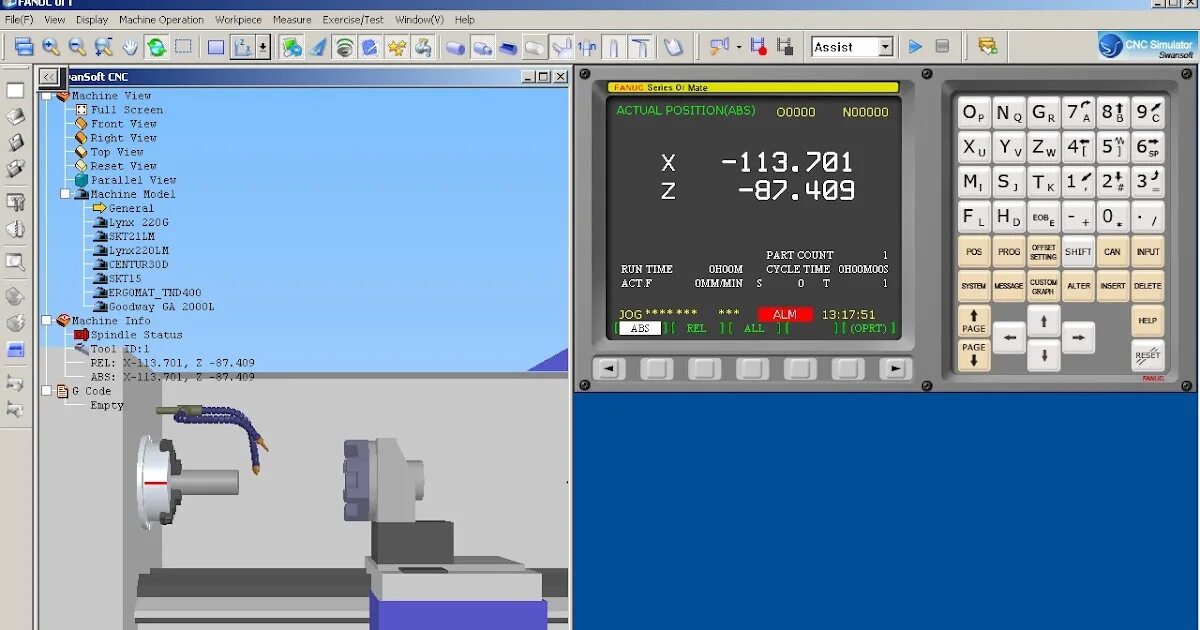The width and height of the screenshot is (1200, 630).
Task: Click the red stop program toolbar icon
Action: (758, 46)
